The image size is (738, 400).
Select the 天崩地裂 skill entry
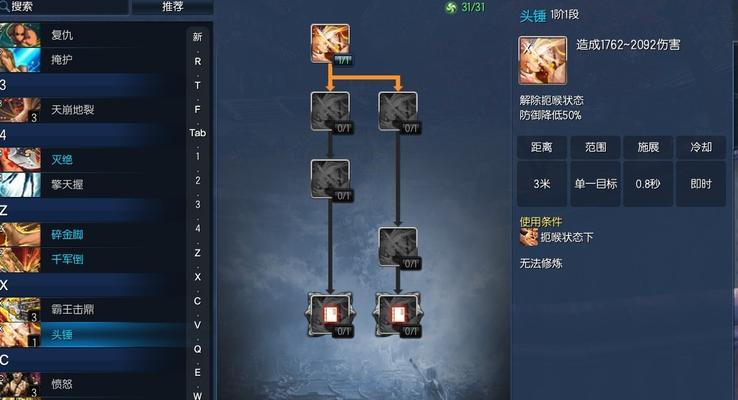(x=93, y=110)
